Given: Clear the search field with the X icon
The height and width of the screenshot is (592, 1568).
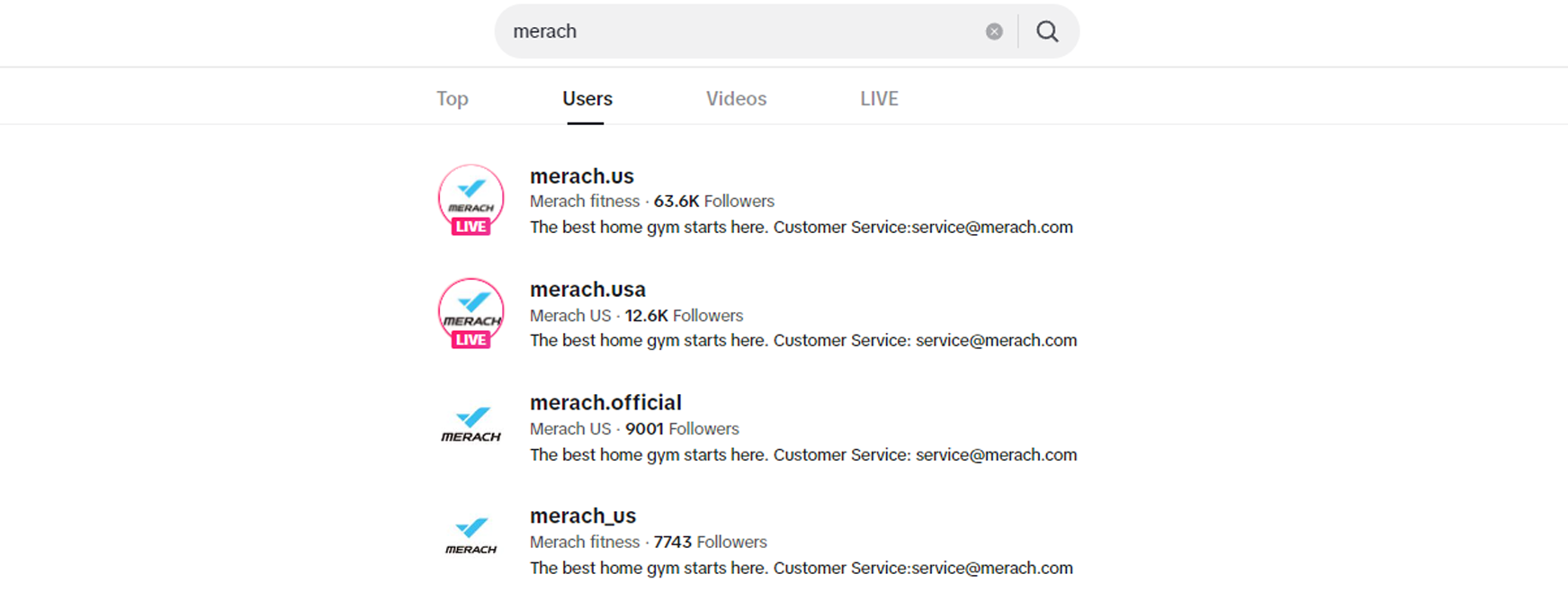Looking at the screenshot, I should click(994, 31).
